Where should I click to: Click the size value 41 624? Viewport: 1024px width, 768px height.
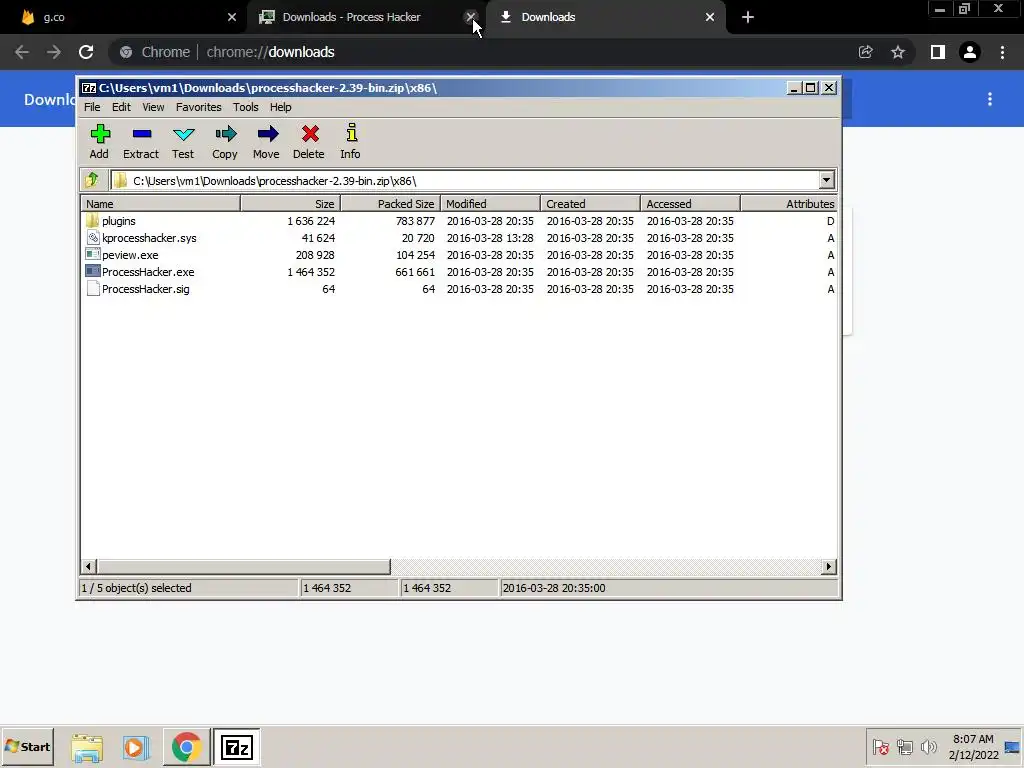(318, 238)
